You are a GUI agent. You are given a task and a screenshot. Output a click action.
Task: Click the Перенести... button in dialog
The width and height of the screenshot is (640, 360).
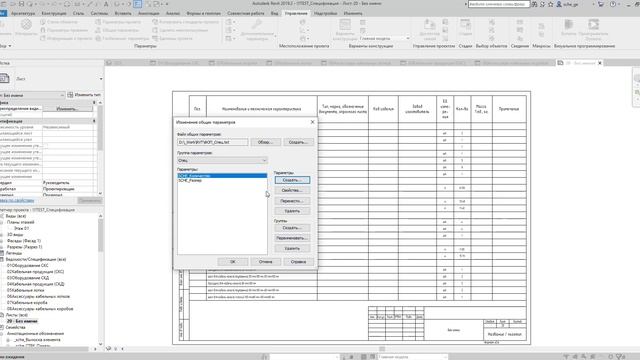click(x=292, y=201)
